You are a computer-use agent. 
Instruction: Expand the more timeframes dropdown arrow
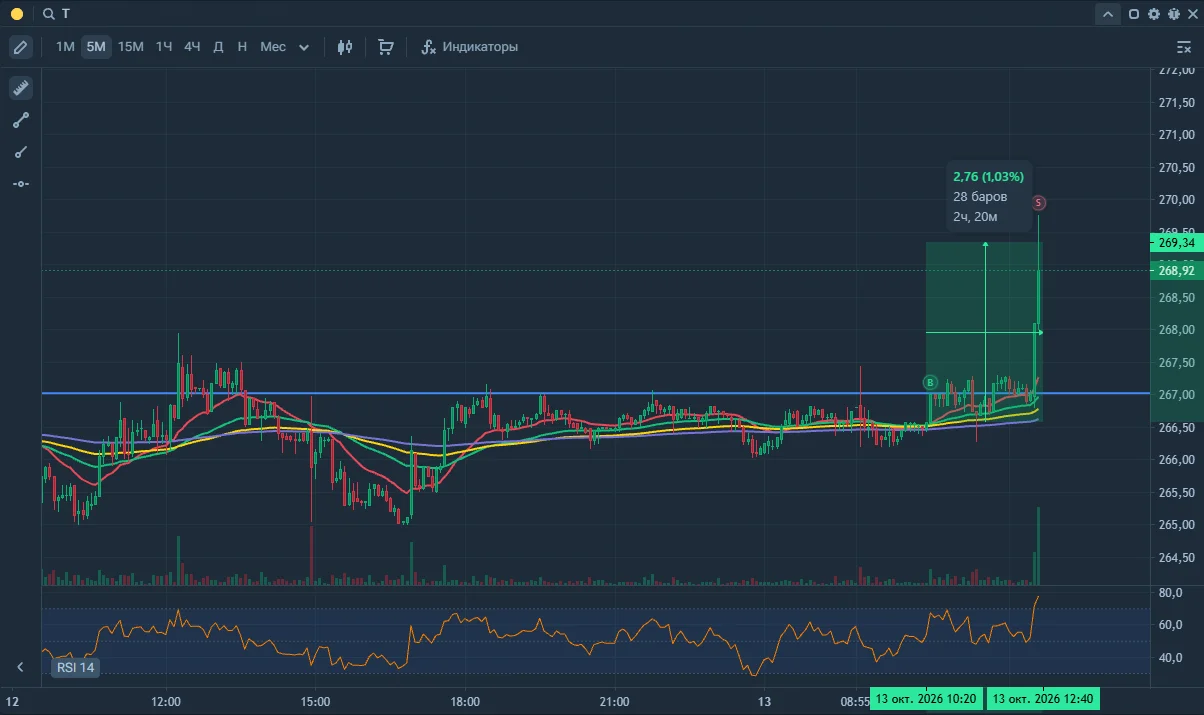(304, 47)
